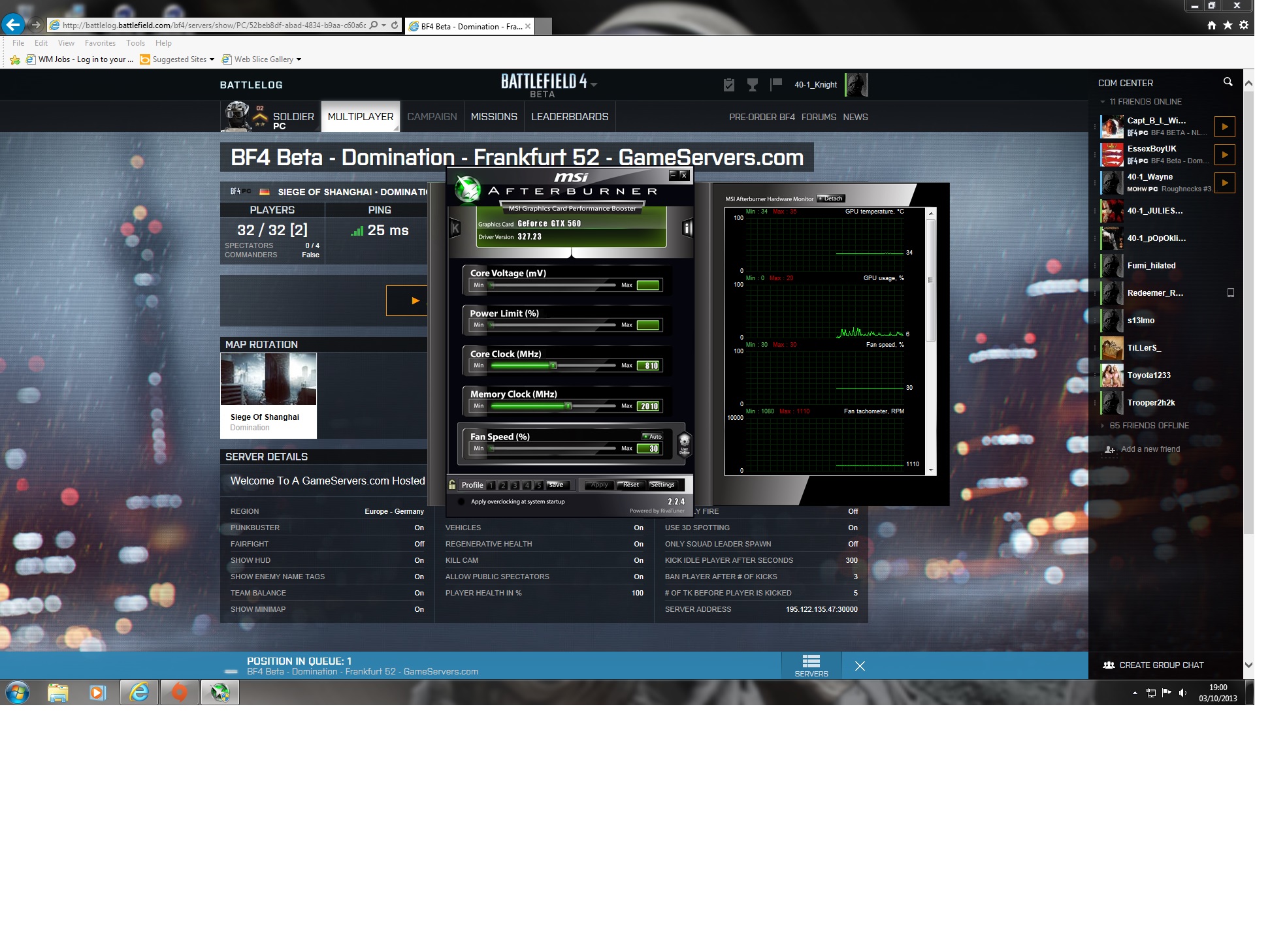Click Afterburner Reset button

tap(631, 485)
